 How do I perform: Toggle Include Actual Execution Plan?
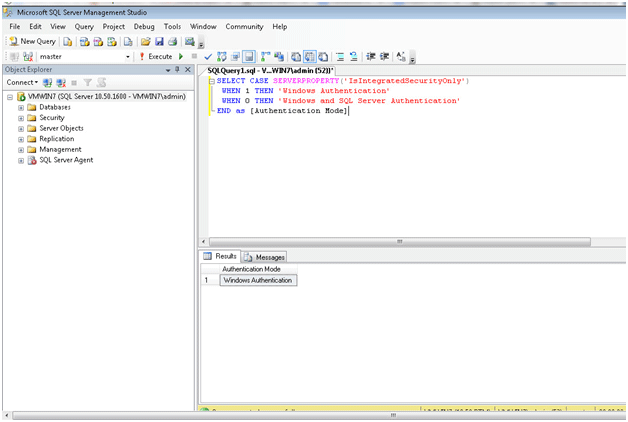(266, 56)
